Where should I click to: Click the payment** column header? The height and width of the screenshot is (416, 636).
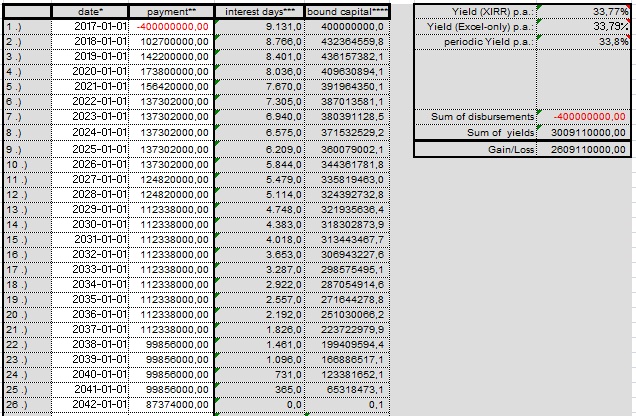(170, 10)
